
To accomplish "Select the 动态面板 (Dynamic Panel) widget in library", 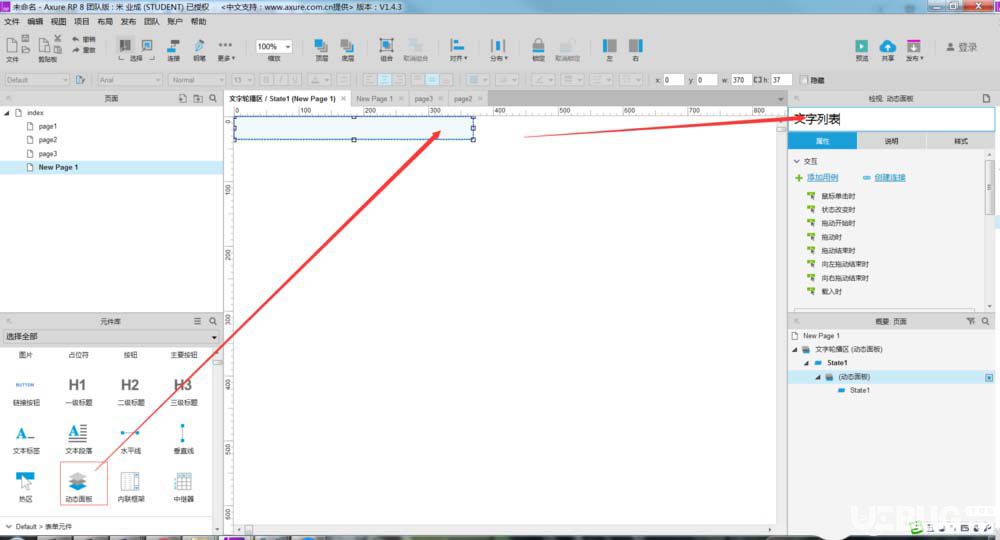I will coord(78,486).
